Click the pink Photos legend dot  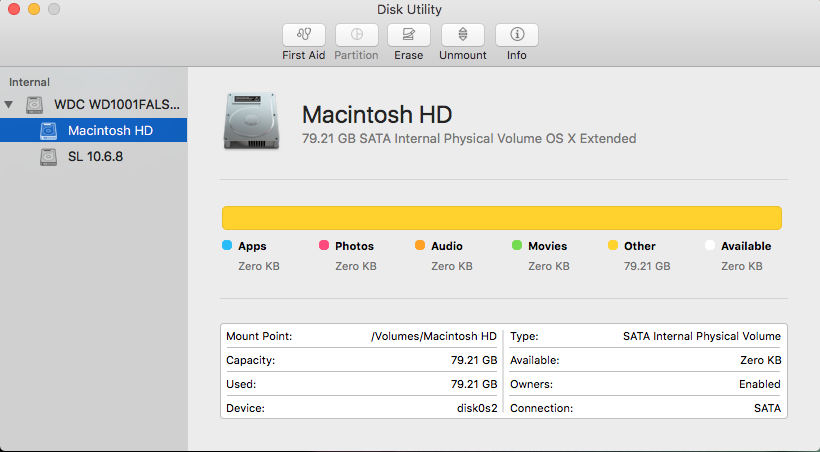(x=324, y=245)
